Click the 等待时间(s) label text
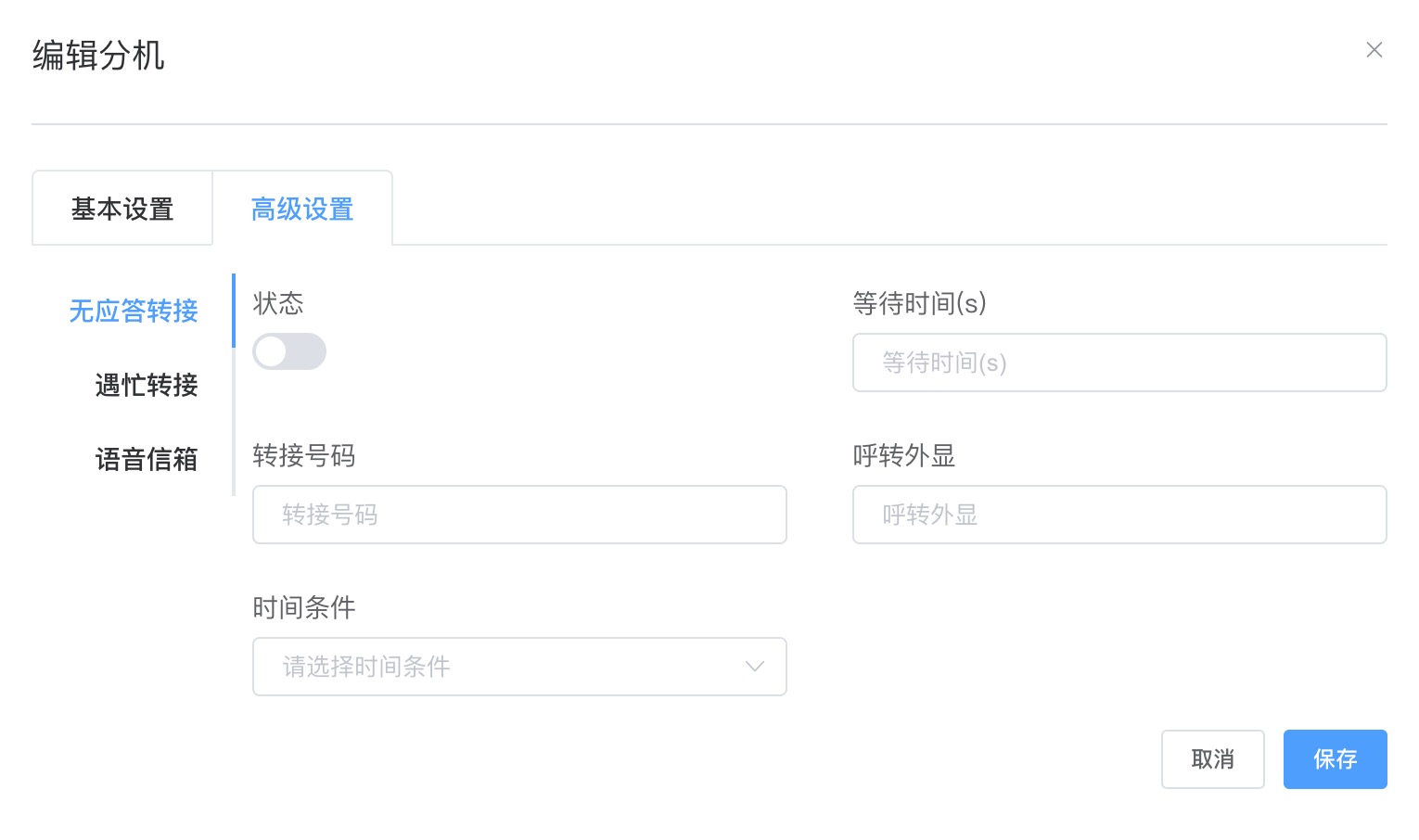 pos(919,303)
